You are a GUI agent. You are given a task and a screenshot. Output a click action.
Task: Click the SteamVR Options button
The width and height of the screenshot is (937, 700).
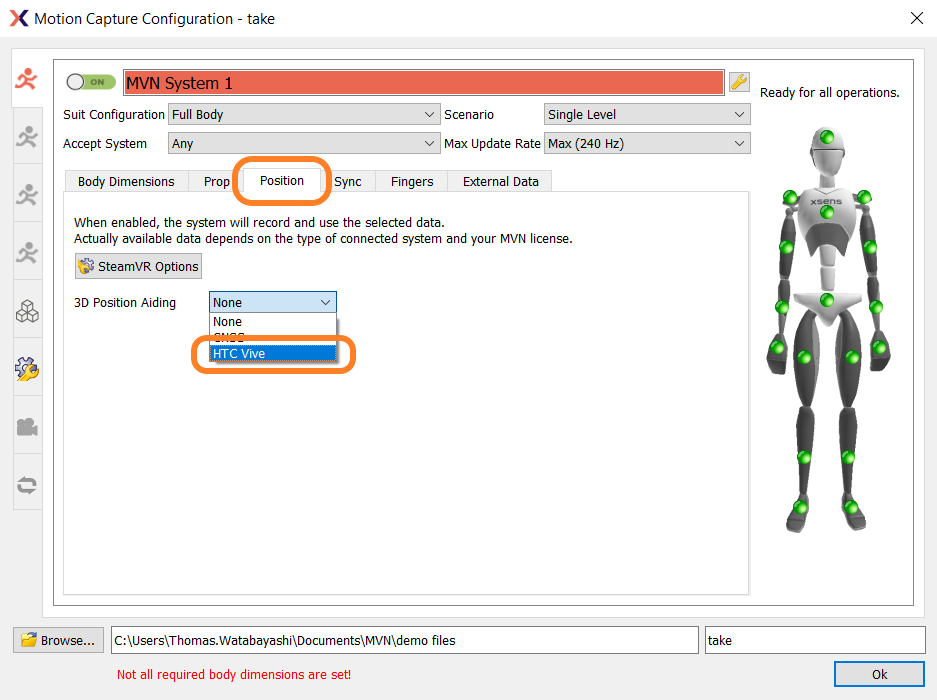point(137,265)
